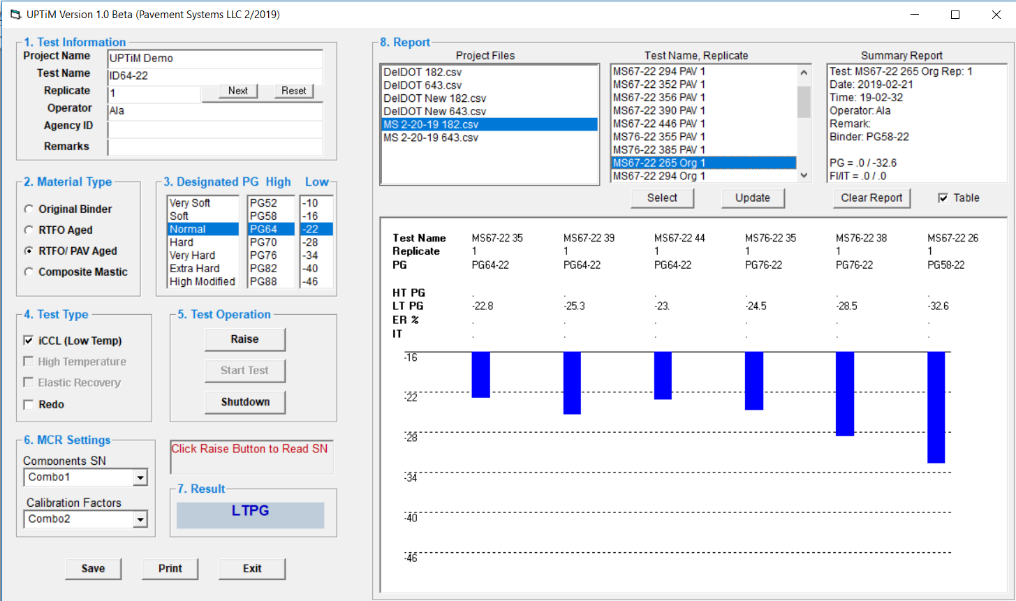Select DelDOT New 643.csv project file
1016x601 pixels.
point(434,111)
